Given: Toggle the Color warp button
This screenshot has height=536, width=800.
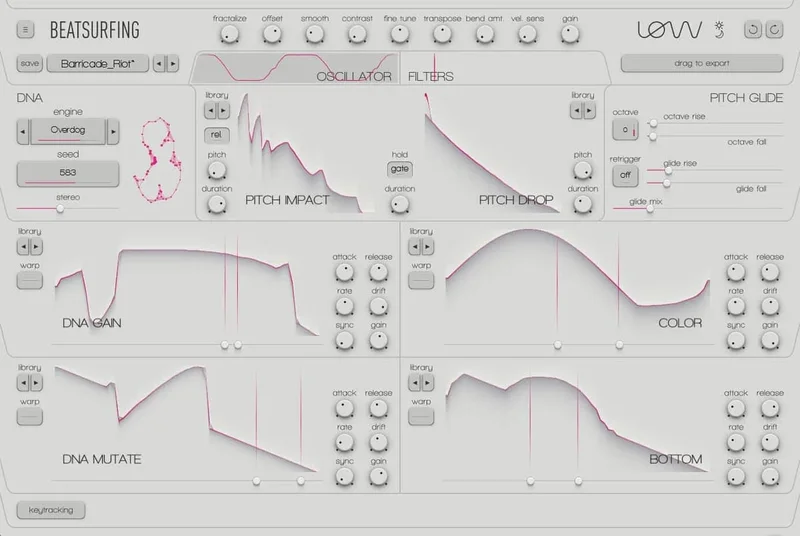Looking at the screenshot, I should pyautogui.click(x=421, y=280).
